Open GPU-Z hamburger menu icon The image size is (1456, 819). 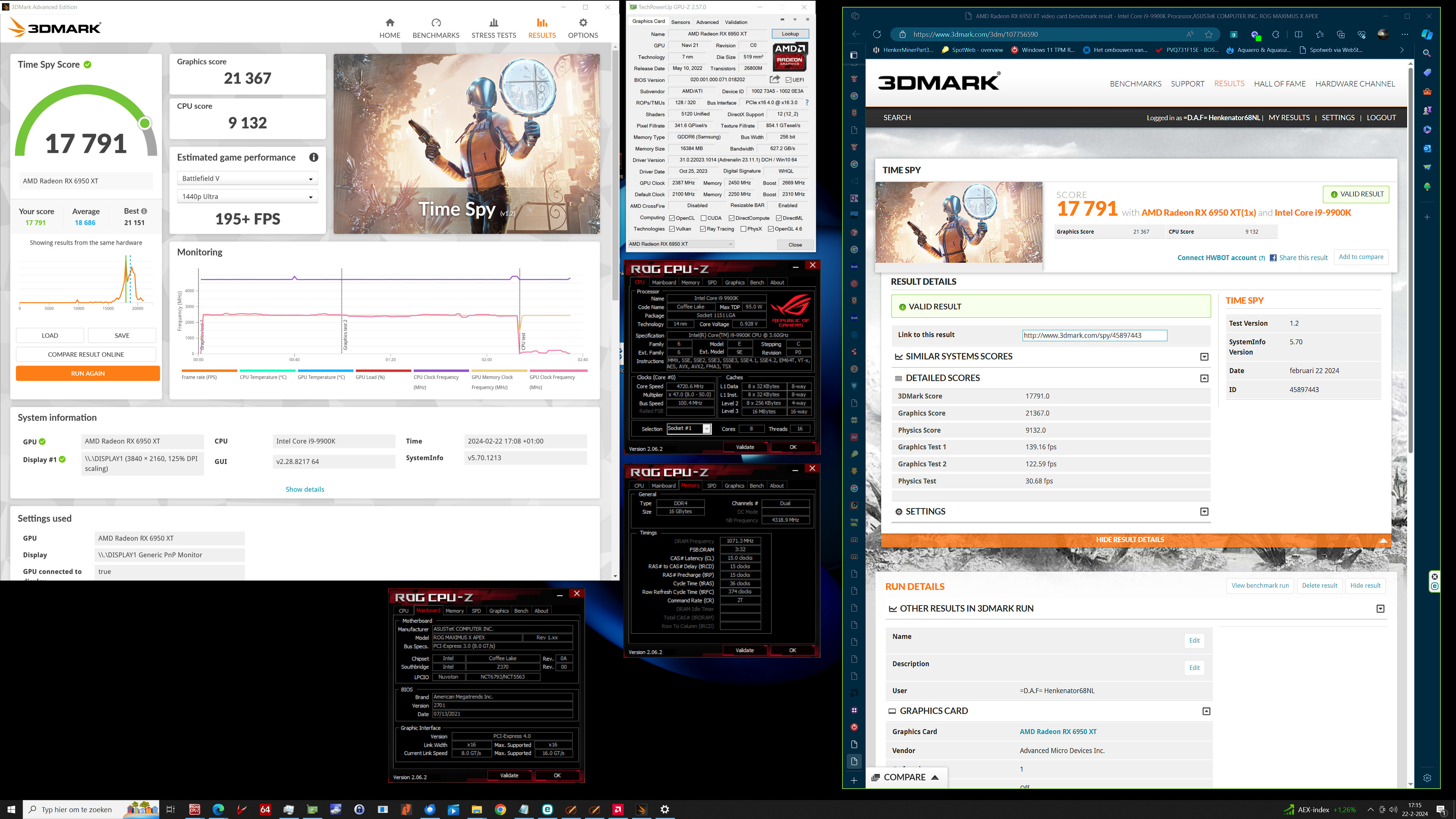pos(807,20)
